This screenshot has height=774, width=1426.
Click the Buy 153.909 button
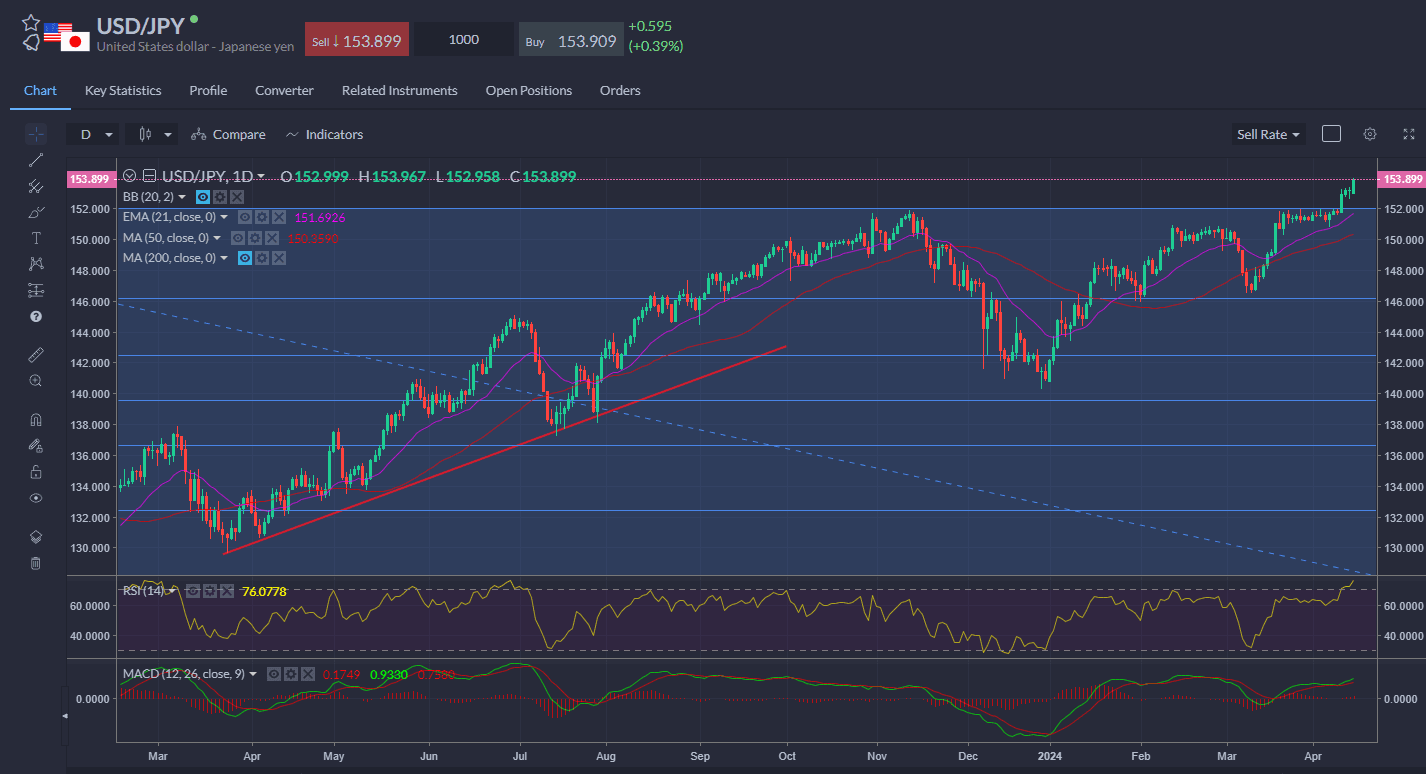570,40
